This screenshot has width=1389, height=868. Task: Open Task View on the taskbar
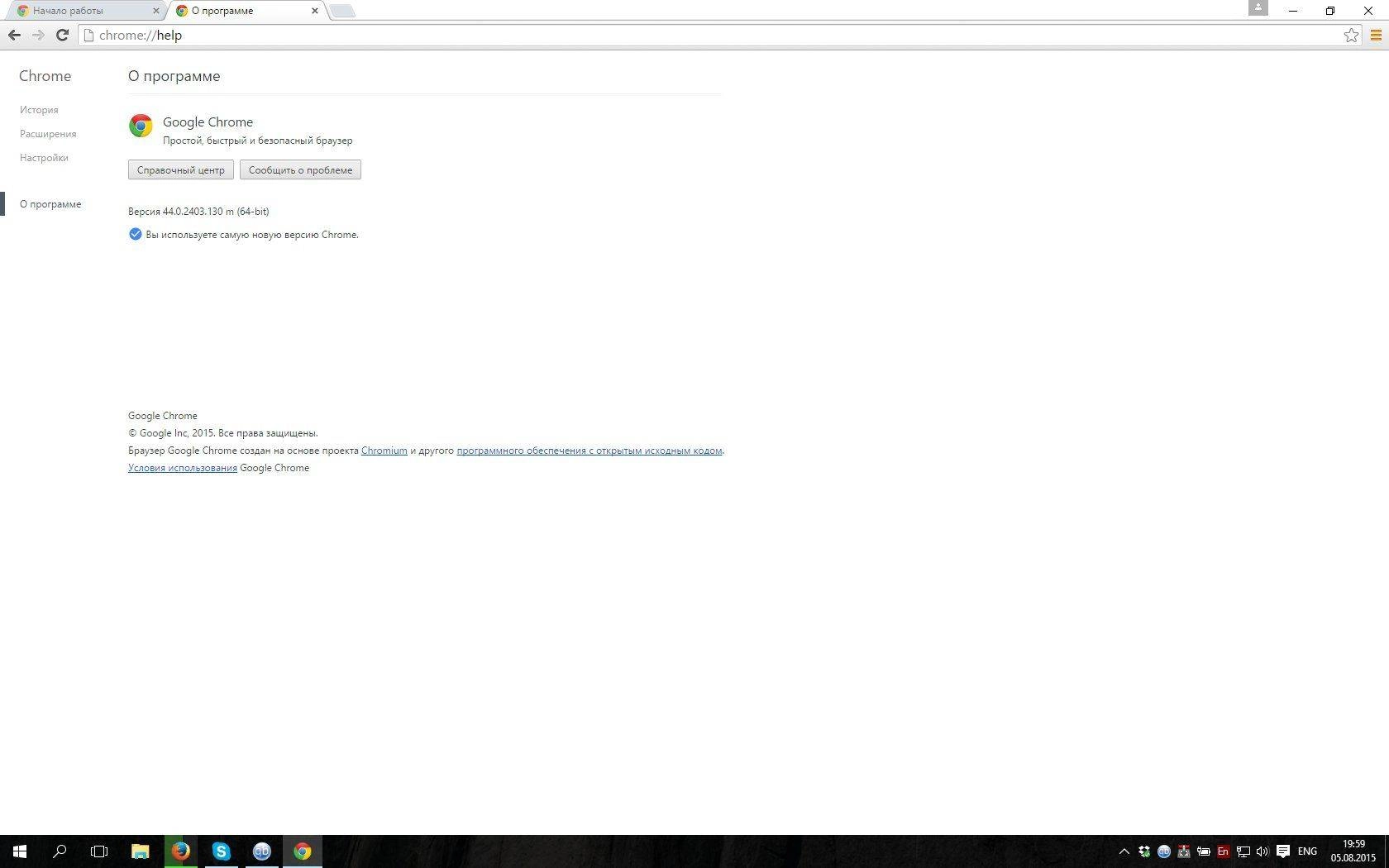click(x=99, y=851)
